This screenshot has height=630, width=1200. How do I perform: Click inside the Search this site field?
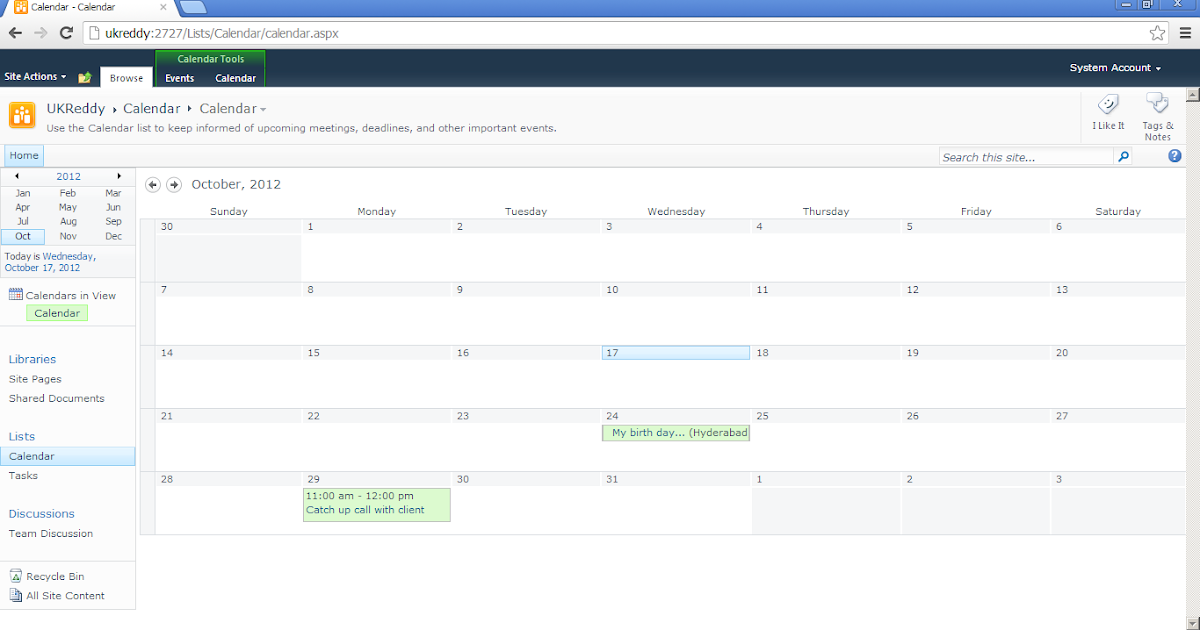(1020, 156)
